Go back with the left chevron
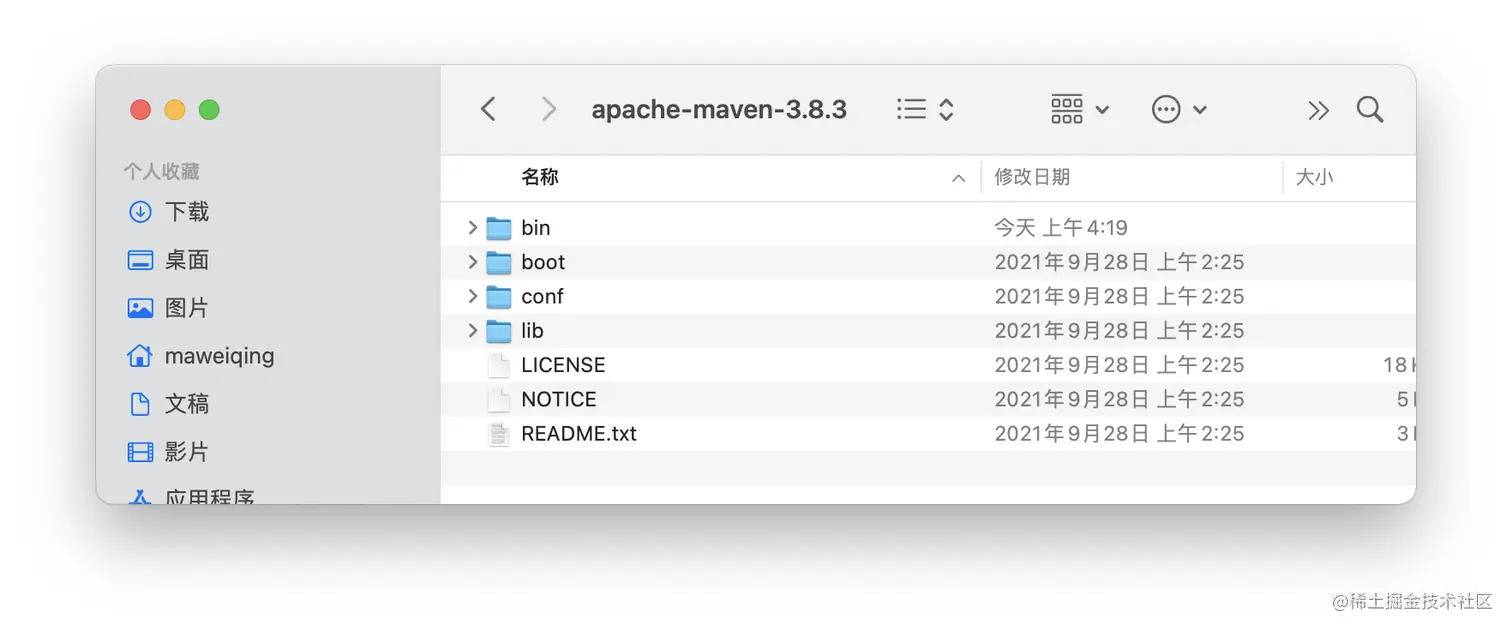Screen dimensions: 1512x631 [x=488, y=109]
